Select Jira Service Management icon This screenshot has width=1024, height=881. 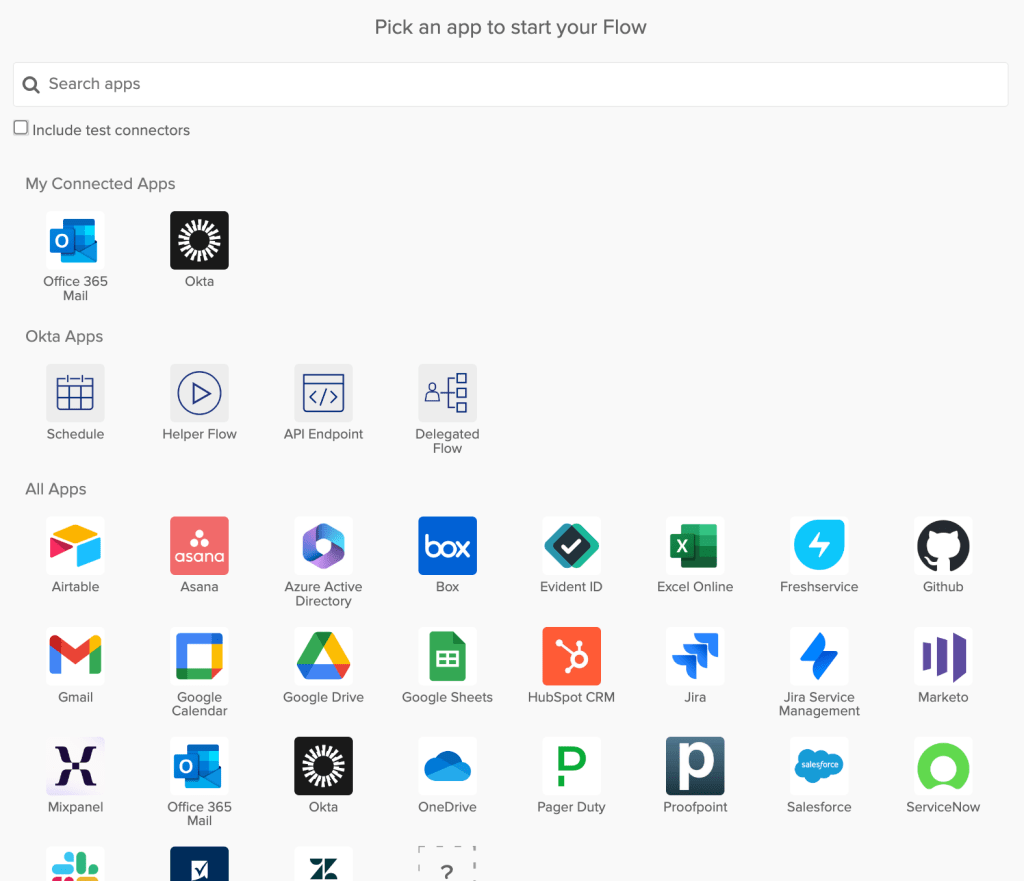tap(819, 656)
